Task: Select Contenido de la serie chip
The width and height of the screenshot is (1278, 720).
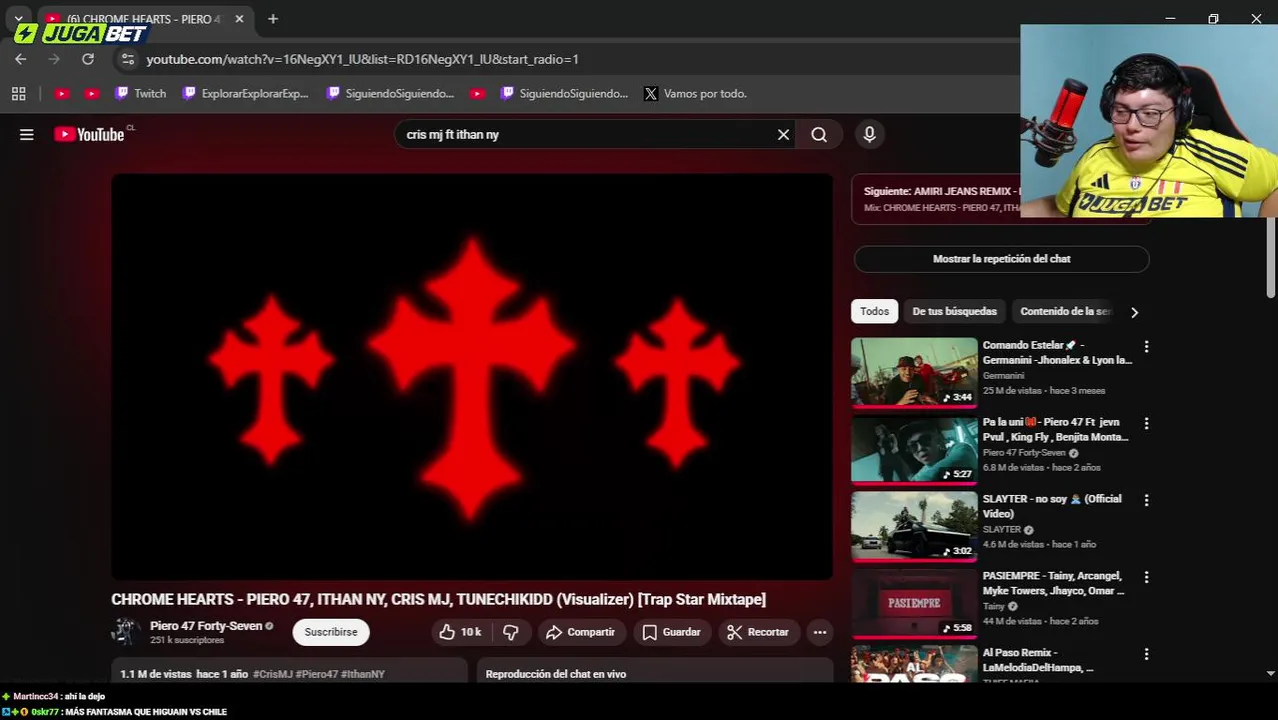Action: [x=1066, y=311]
